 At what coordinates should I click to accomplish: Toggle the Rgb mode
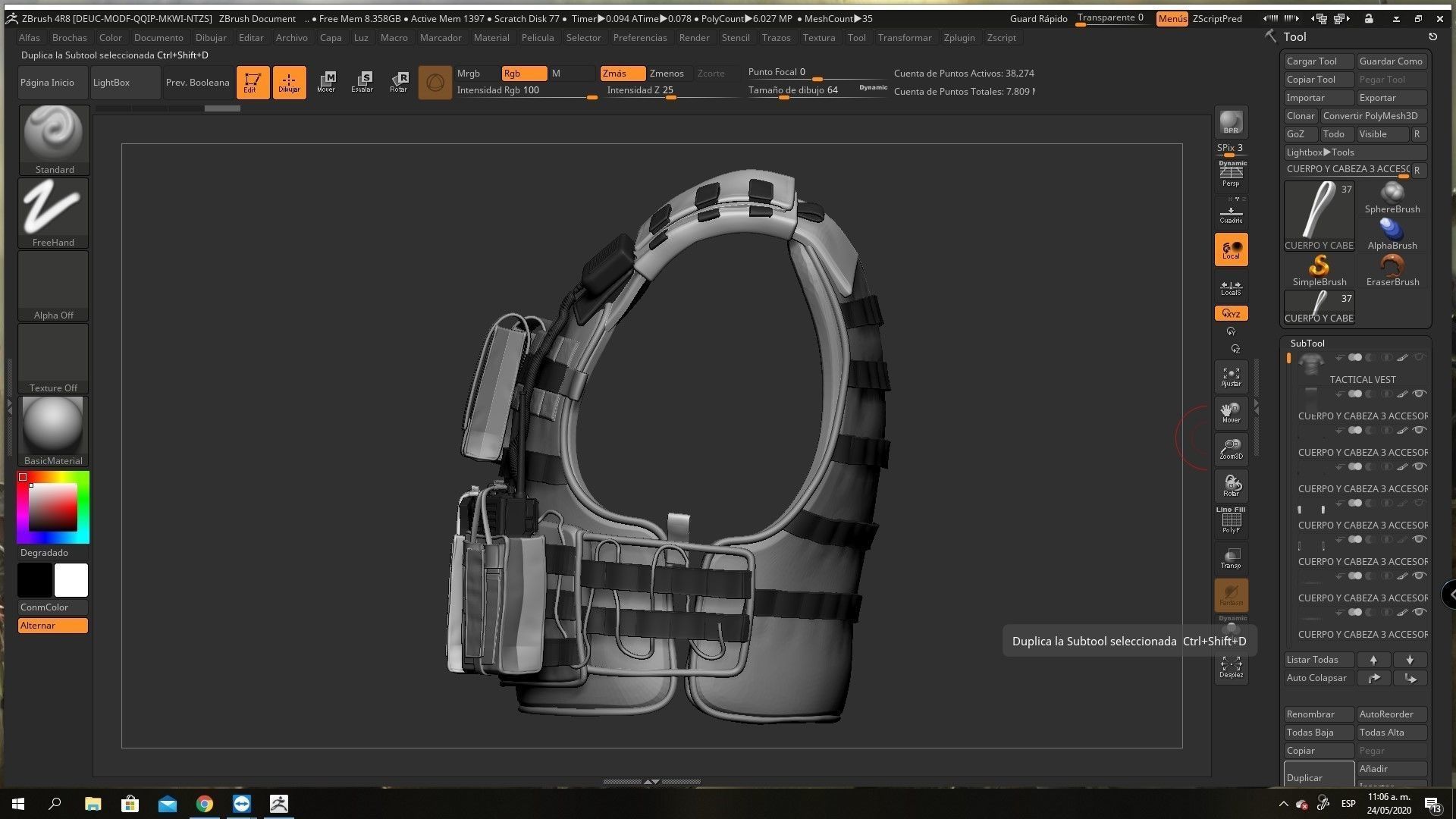(524, 74)
